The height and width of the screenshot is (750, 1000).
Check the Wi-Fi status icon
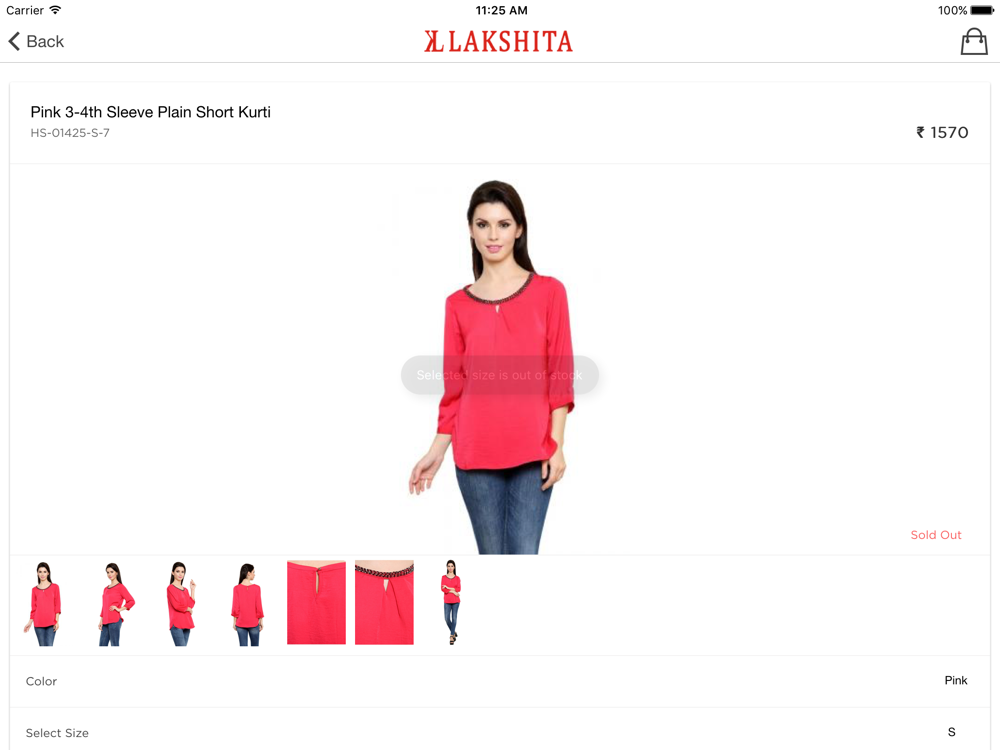pyautogui.click(x=55, y=10)
